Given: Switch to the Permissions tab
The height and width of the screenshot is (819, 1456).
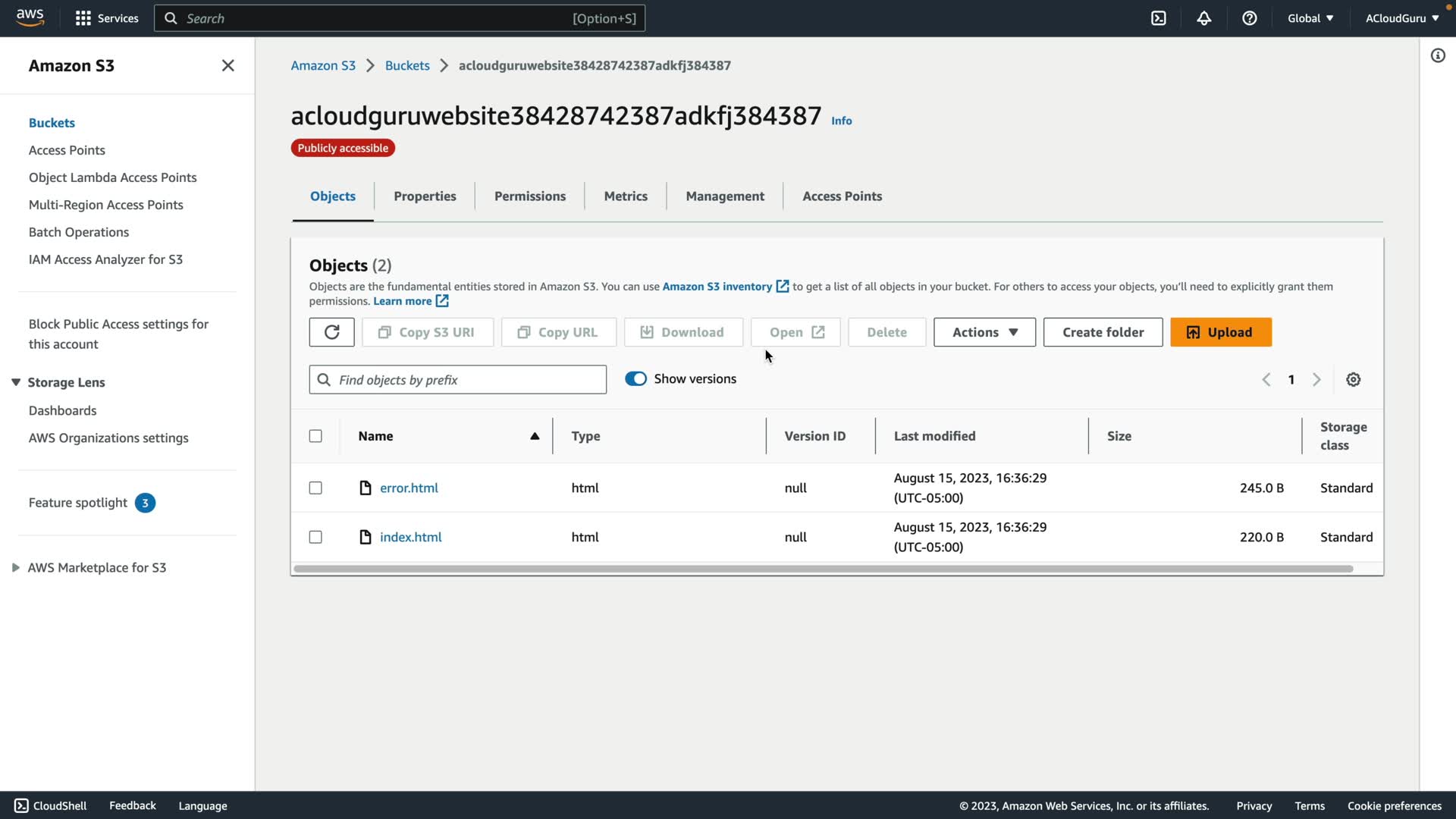Looking at the screenshot, I should point(529,196).
